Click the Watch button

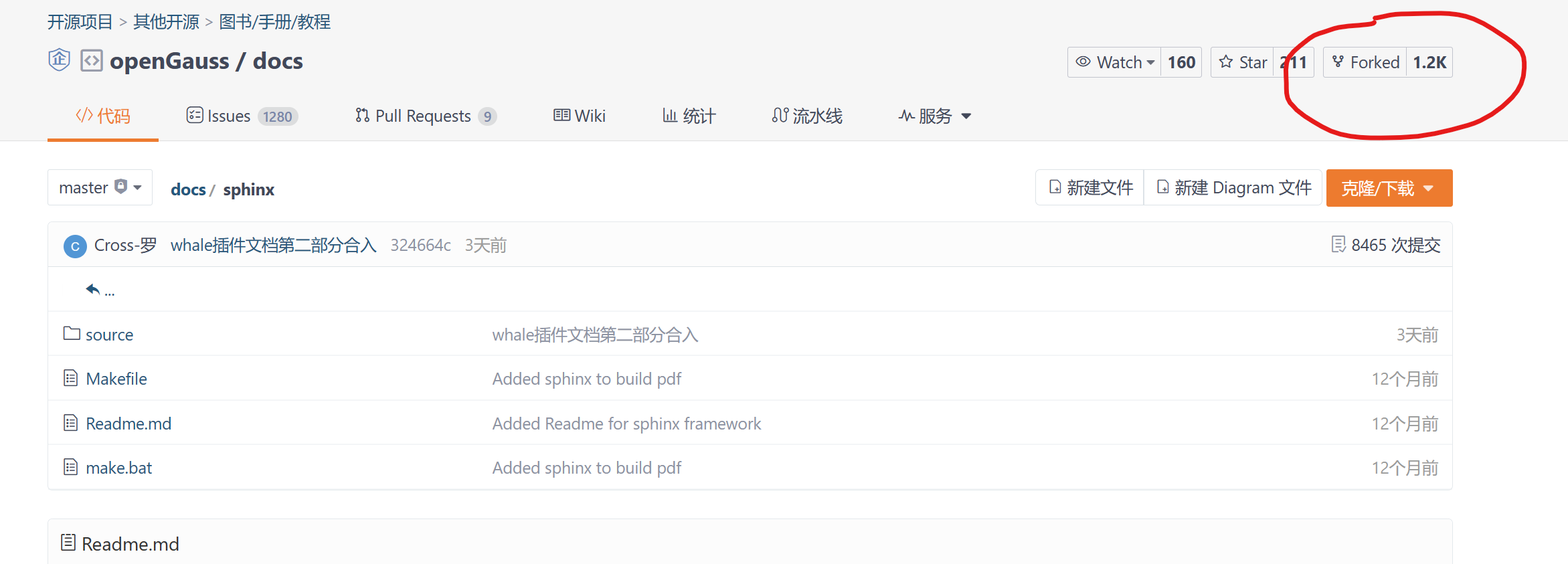tap(1114, 62)
